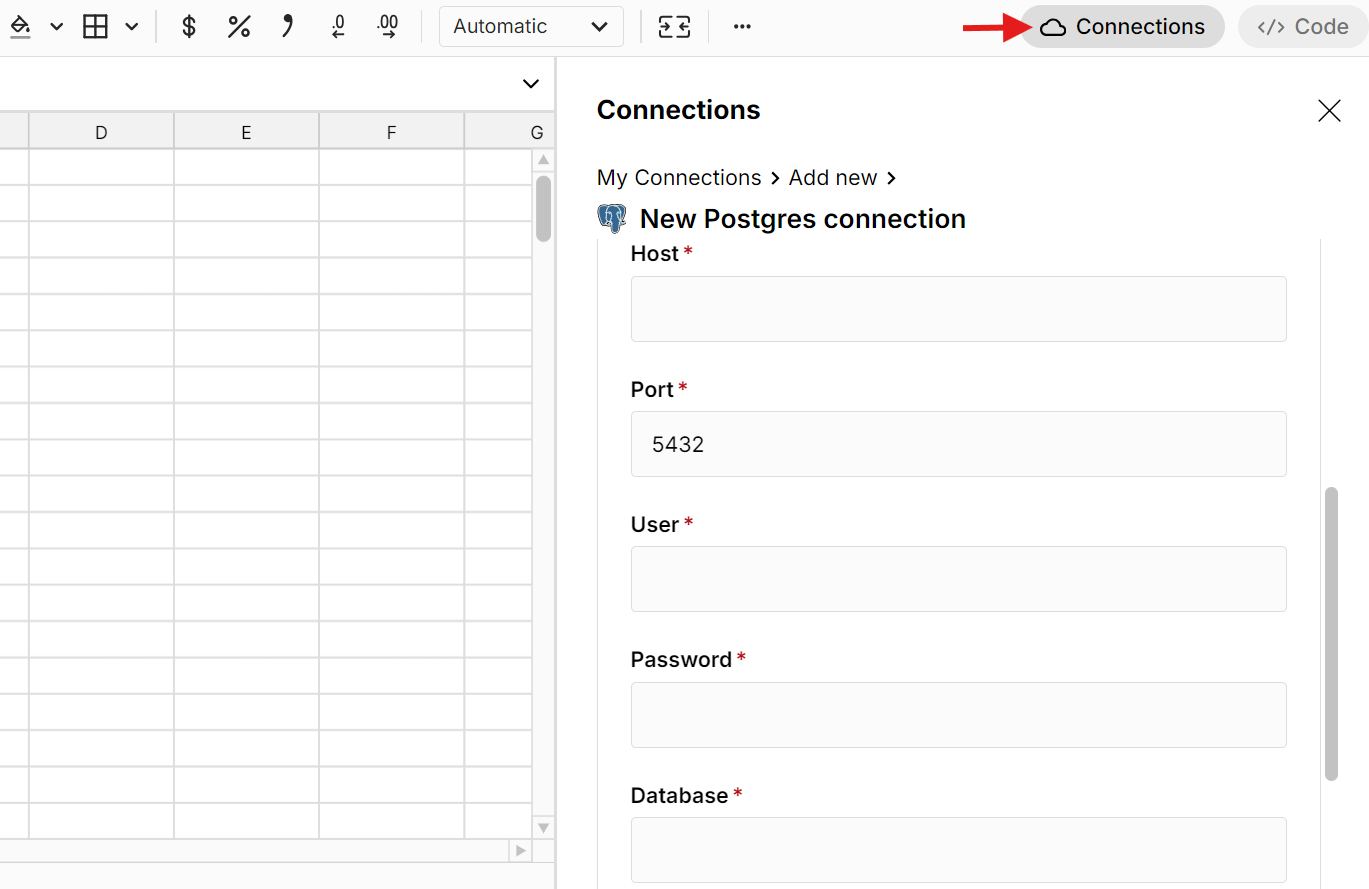Click inside the Host input field
This screenshot has height=889, width=1369.
[957, 308]
